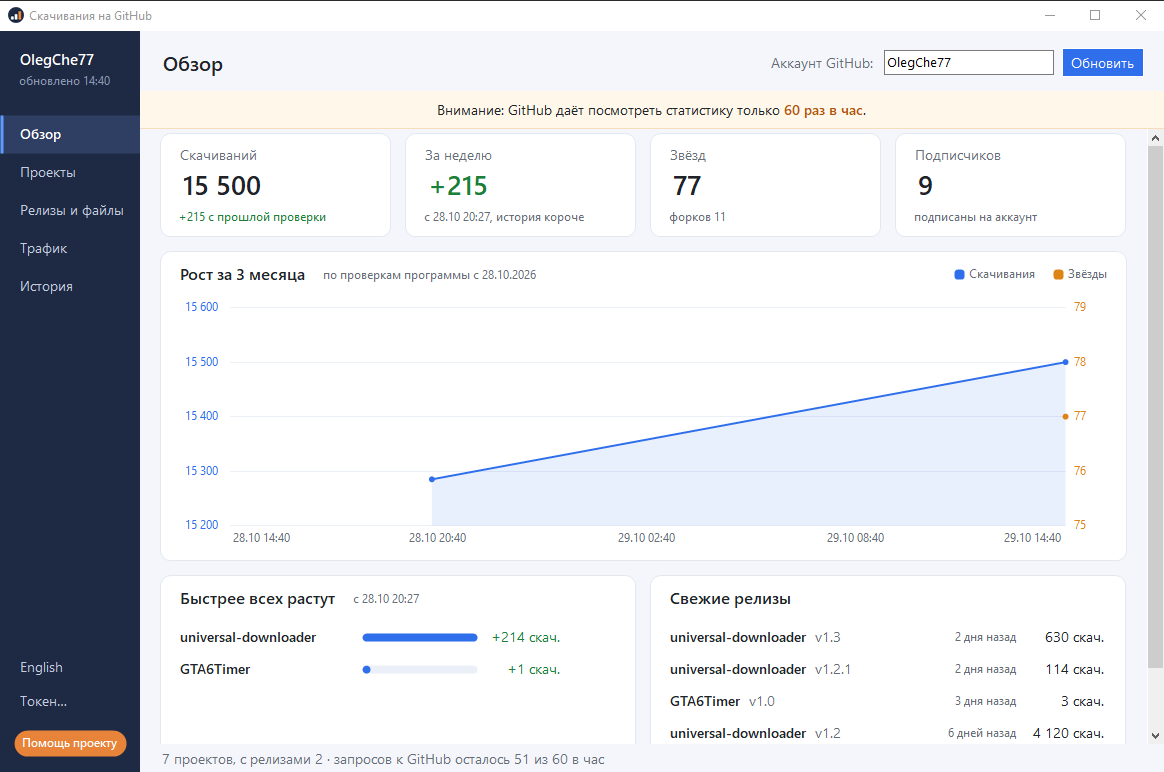Click the Подписчиков 9 card

1010,185
